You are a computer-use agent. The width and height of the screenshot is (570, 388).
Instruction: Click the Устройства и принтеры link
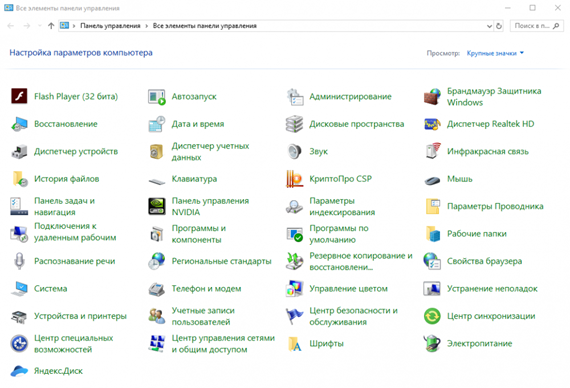tap(80, 316)
